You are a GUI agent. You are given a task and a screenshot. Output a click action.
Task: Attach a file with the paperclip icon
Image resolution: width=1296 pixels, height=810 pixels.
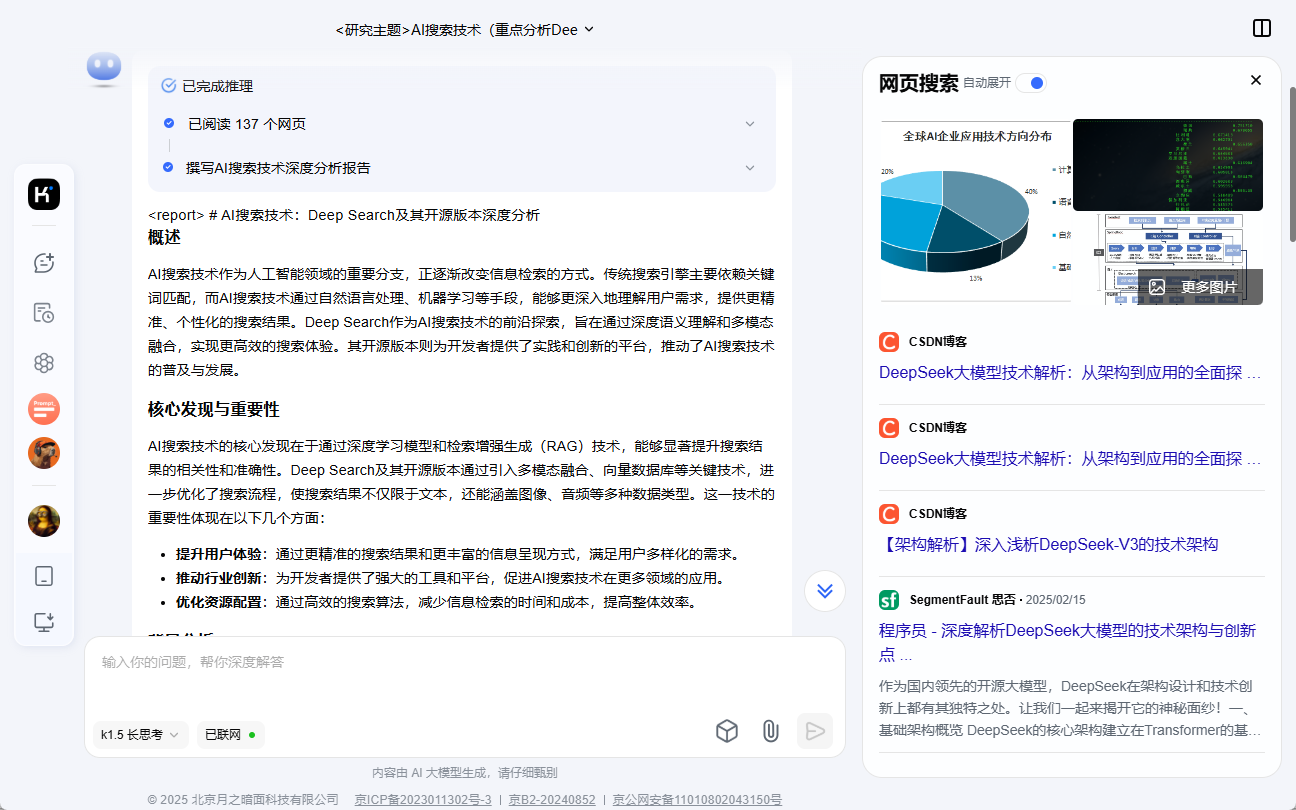click(x=770, y=732)
